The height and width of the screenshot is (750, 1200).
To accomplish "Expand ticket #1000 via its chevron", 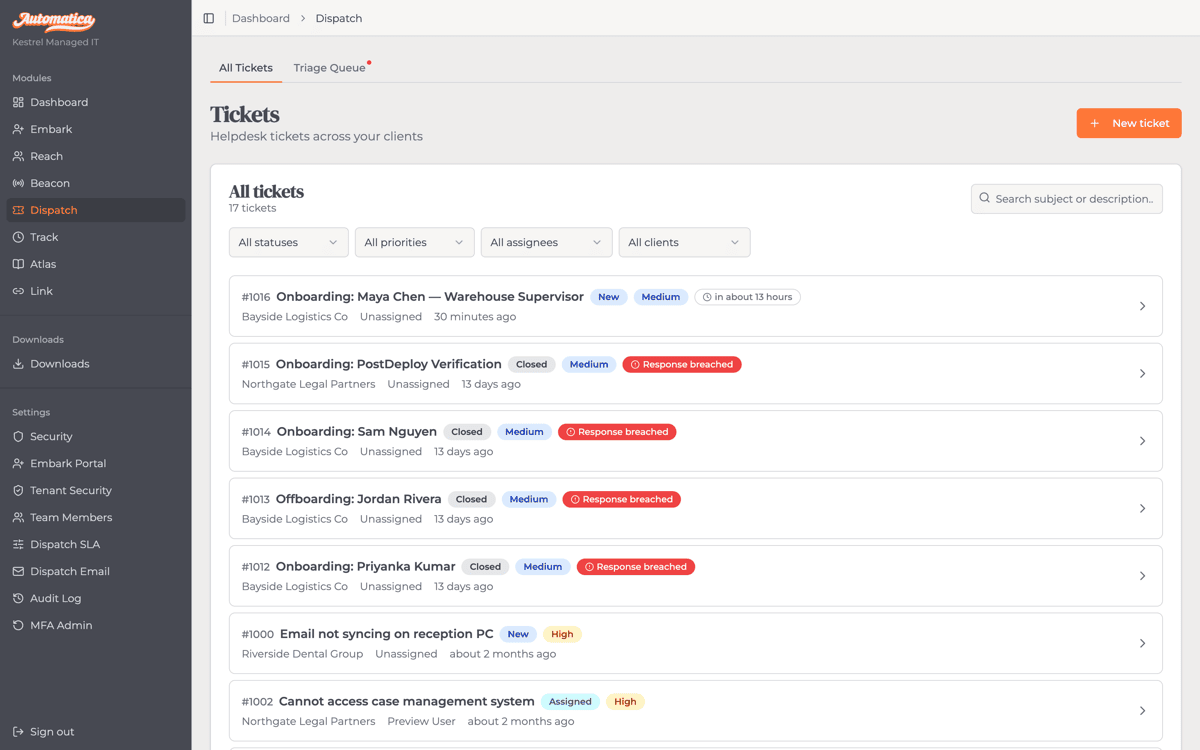I will 1142,644.
